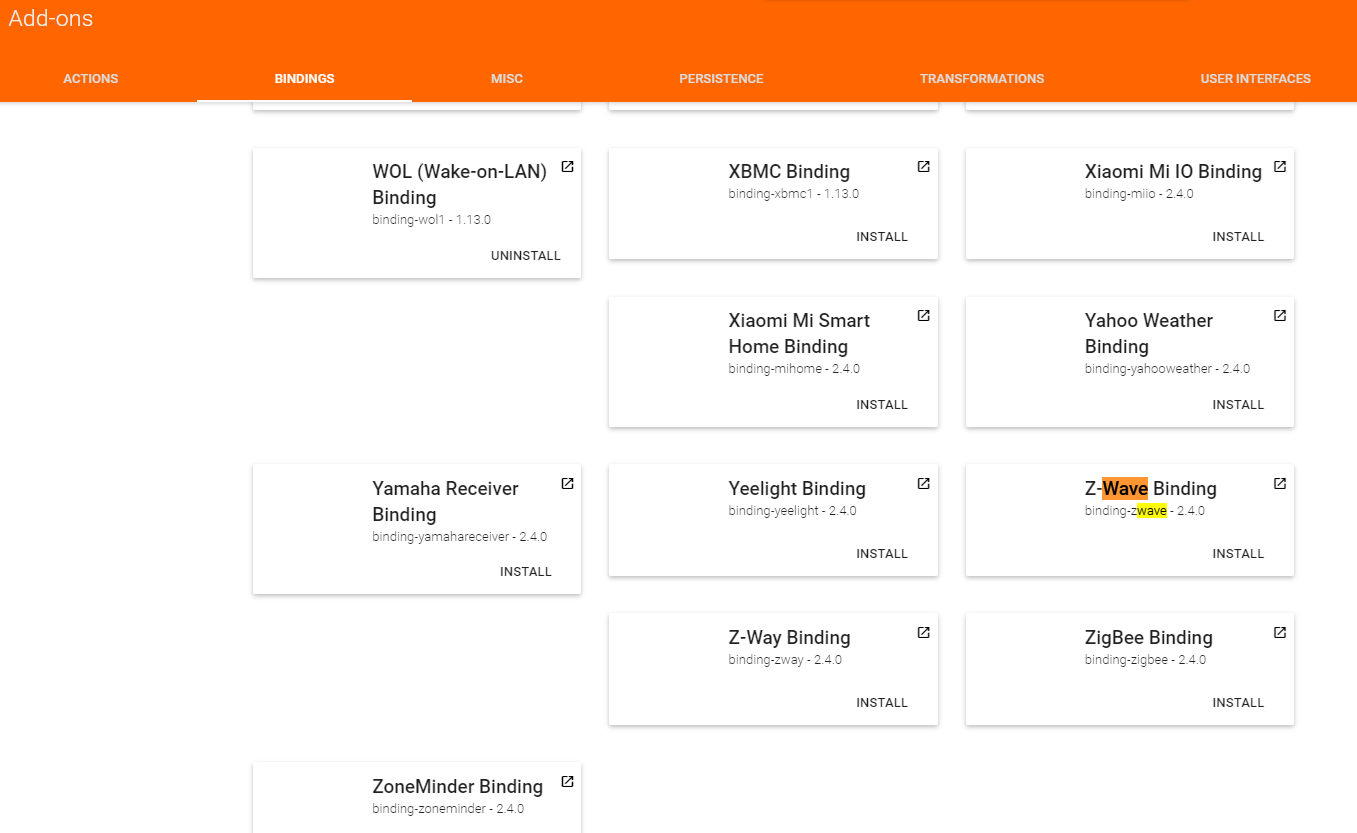Viewport: 1357px width, 833px height.
Task: Open external link icon on Yeelight Binding card
Action: click(923, 484)
